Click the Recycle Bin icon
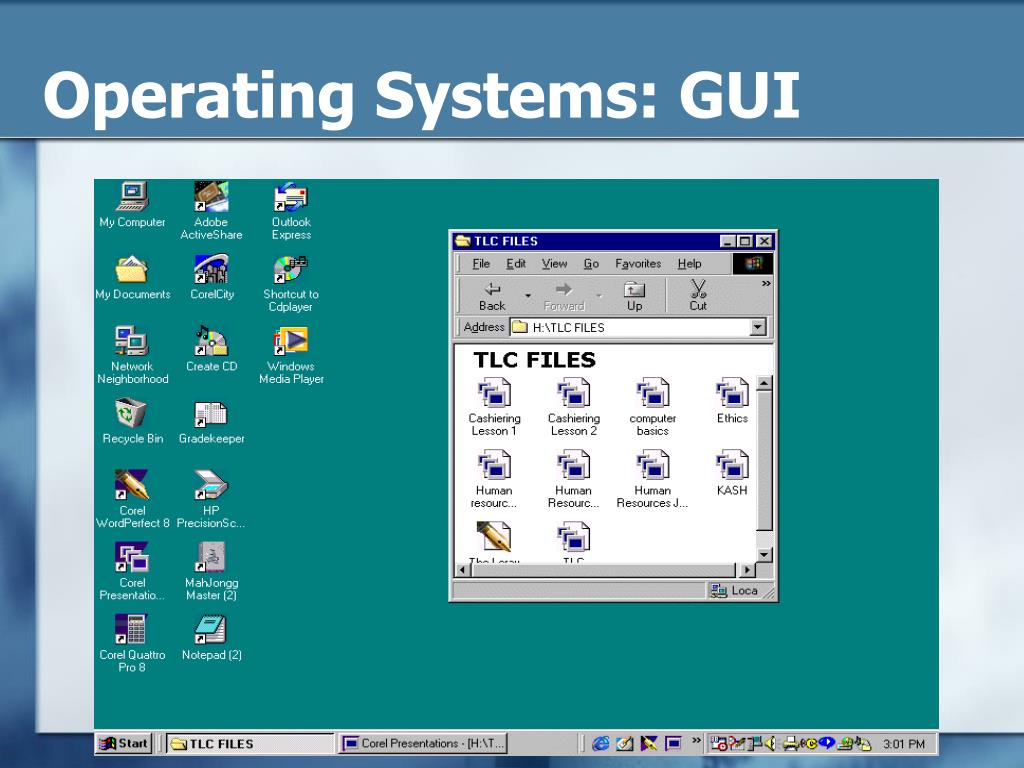The image size is (1024, 768). [133, 421]
